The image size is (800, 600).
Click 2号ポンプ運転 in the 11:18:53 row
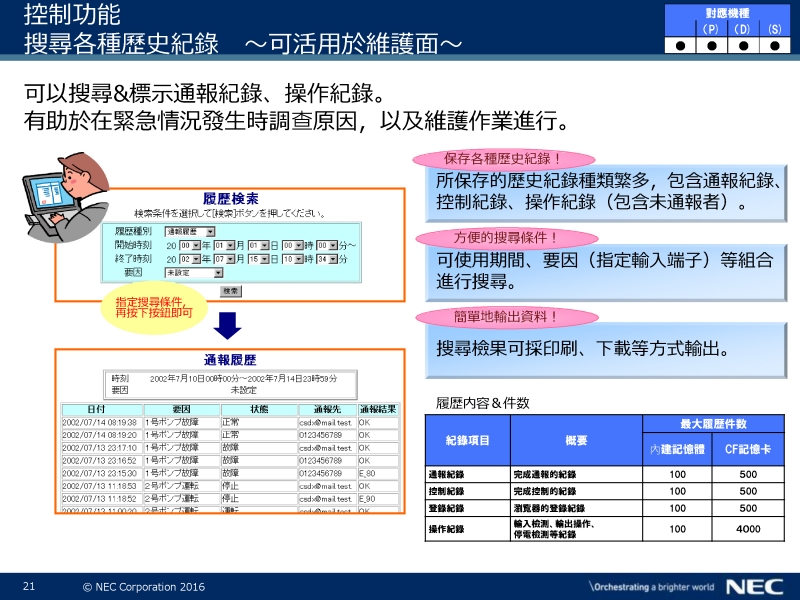[x=172, y=486]
